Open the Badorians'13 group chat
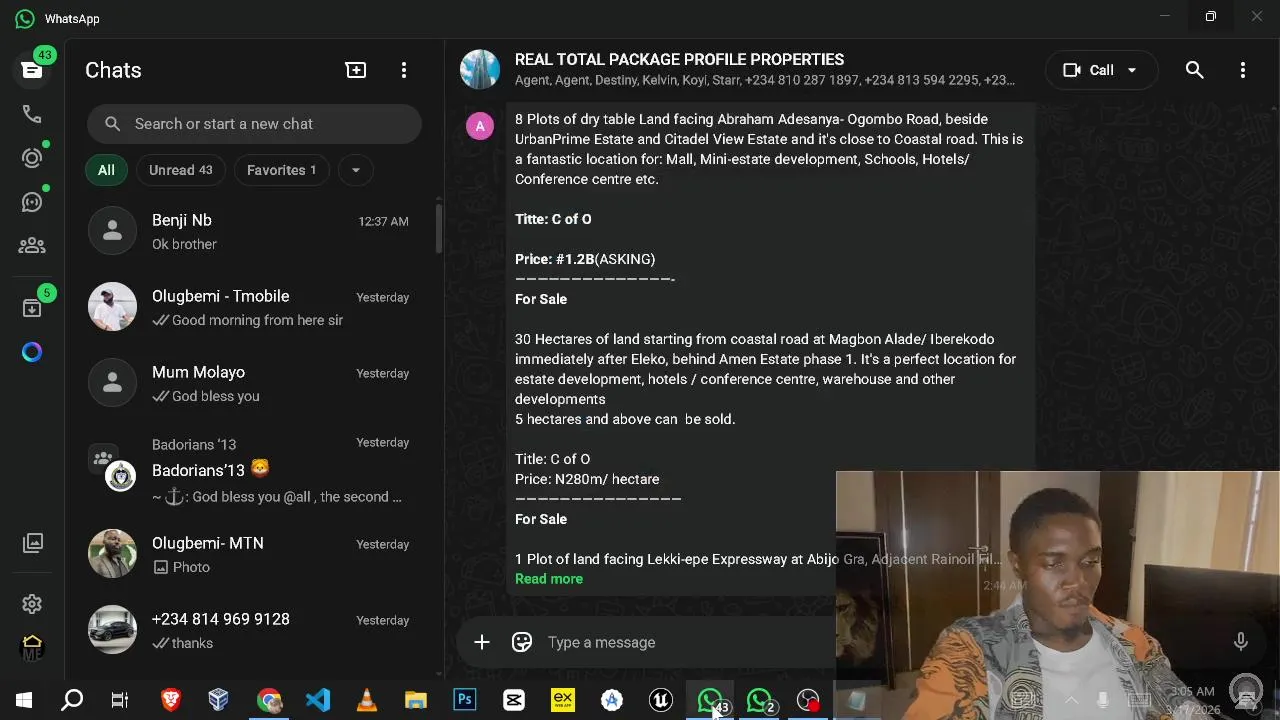Viewport: 1280px width, 720px height. point(250,469)
